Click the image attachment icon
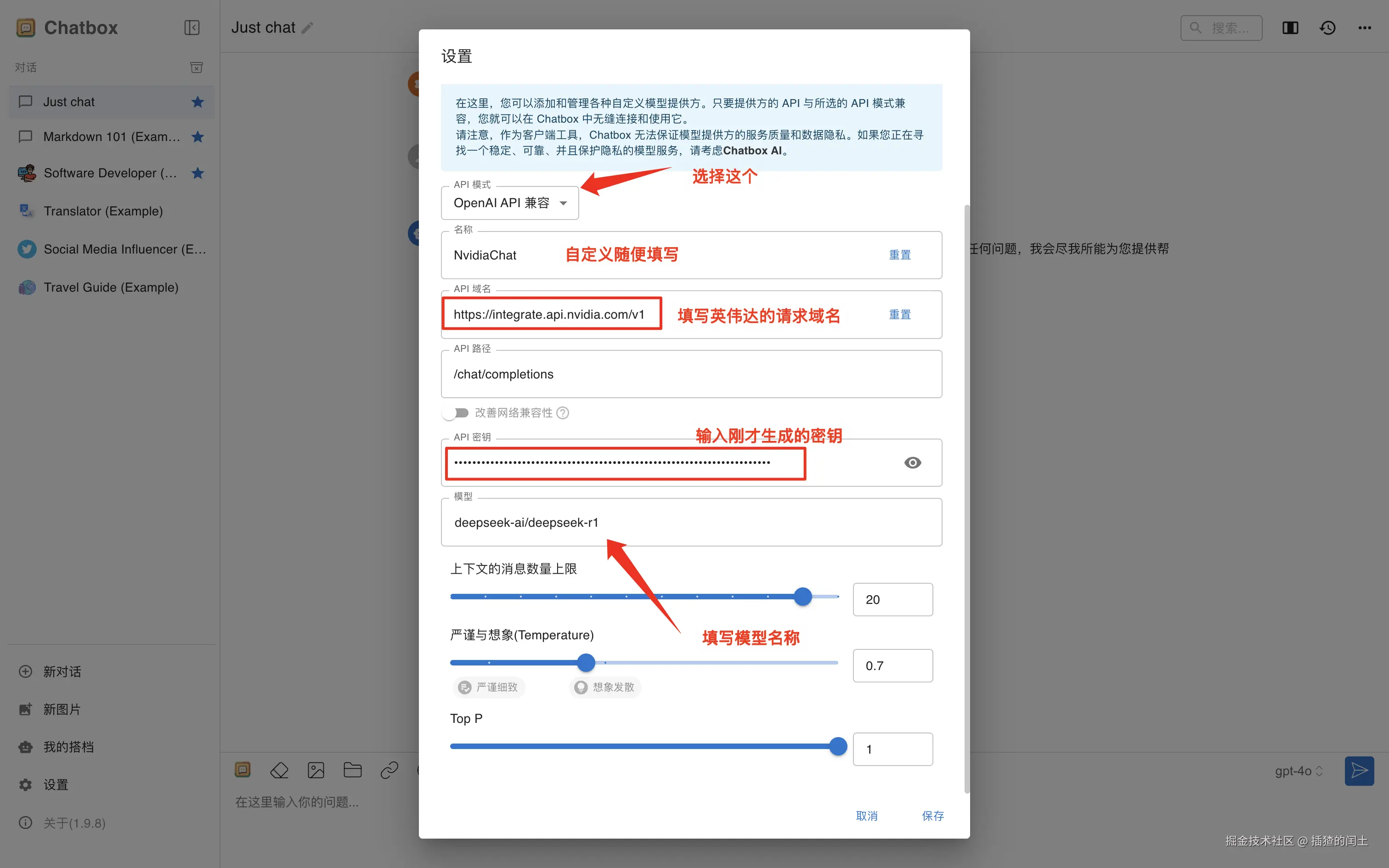 click(316, 771)
